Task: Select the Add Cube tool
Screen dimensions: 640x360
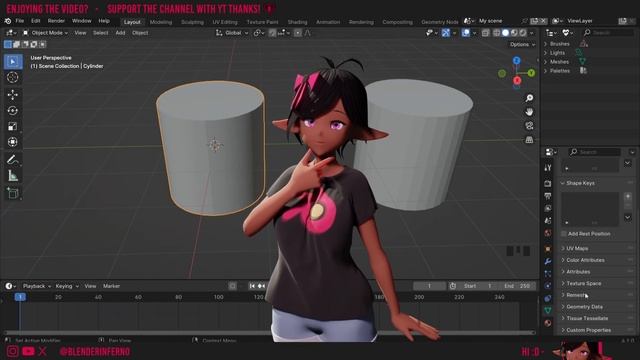Action: pyautogui.click(x=13, y=193)
